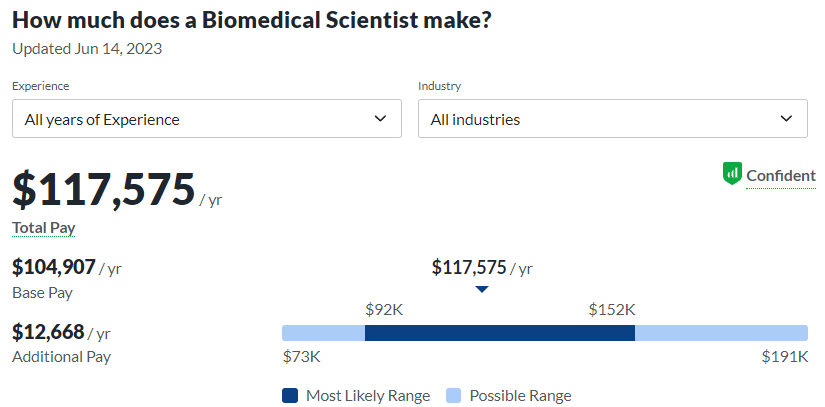This screenshot has width=825, height=407.
Task: Click the green Confident shield icon
Action: click(x=732, y=174)
